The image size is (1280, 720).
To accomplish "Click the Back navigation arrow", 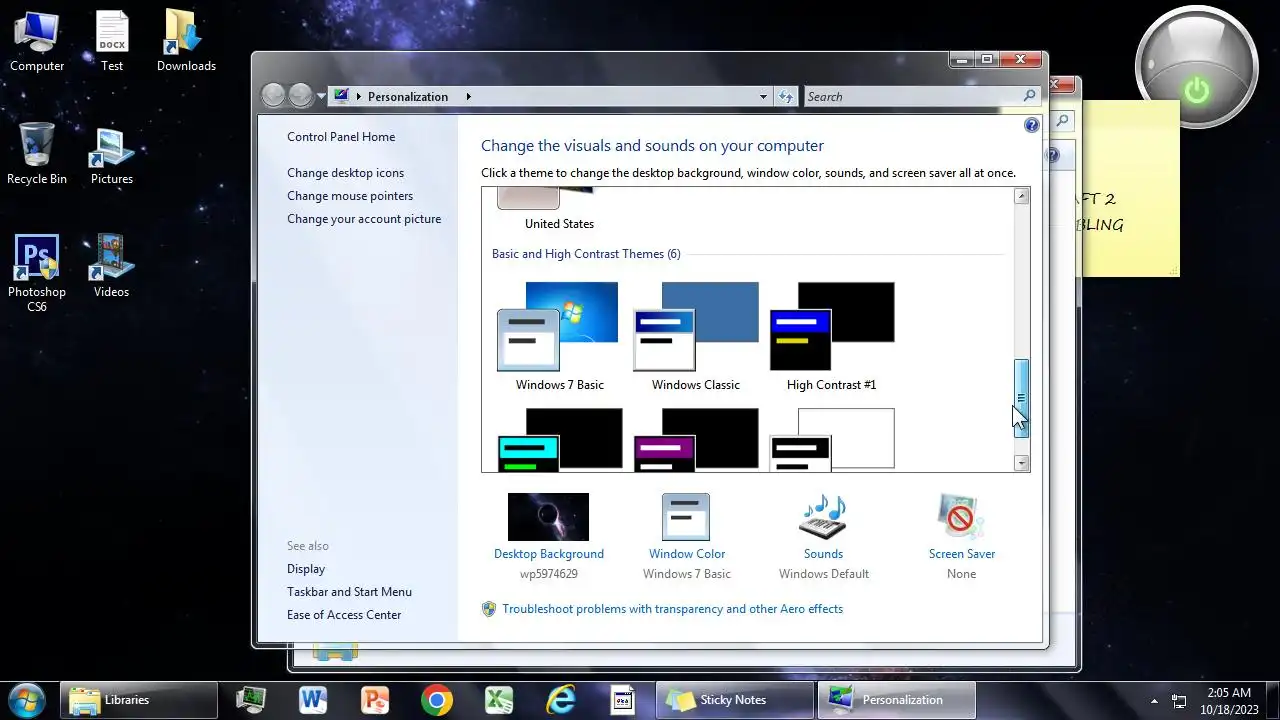I will tap(273, 96).
